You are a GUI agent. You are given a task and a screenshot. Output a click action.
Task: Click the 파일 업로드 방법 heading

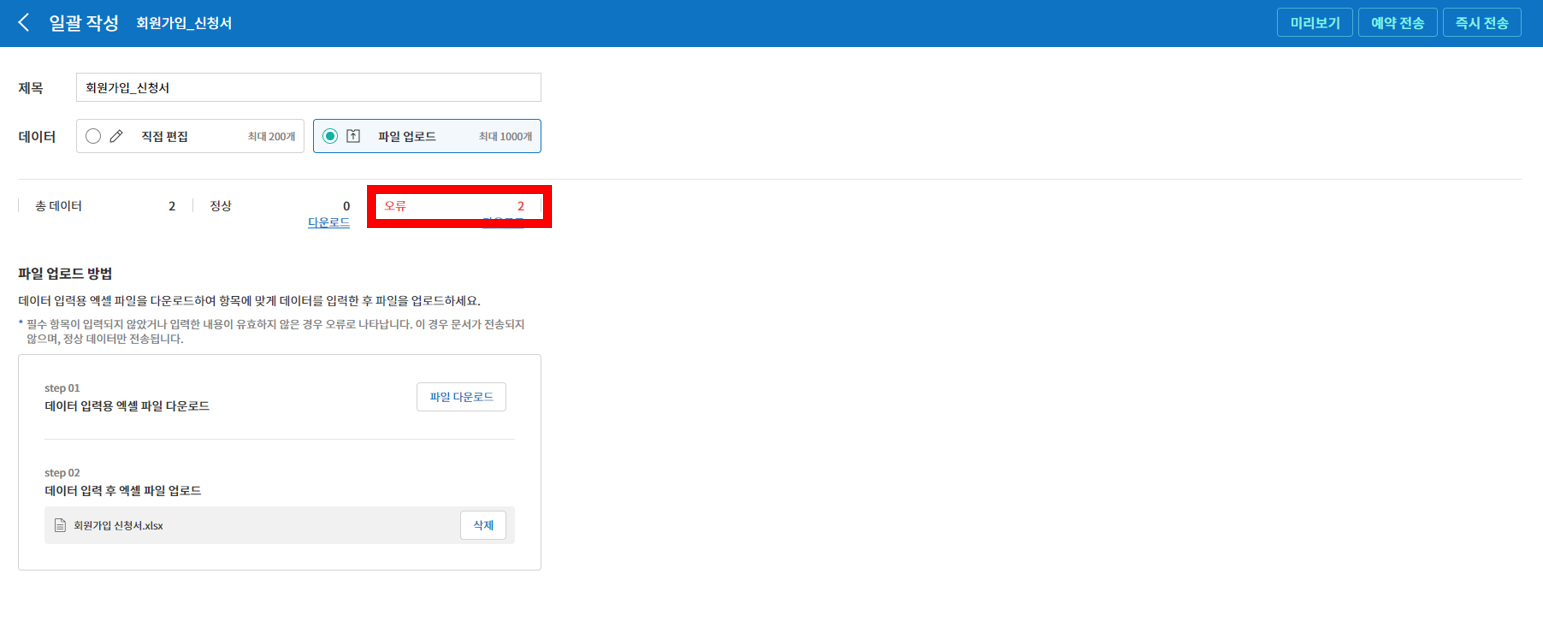pyautogui.click(x=65, y=273)
